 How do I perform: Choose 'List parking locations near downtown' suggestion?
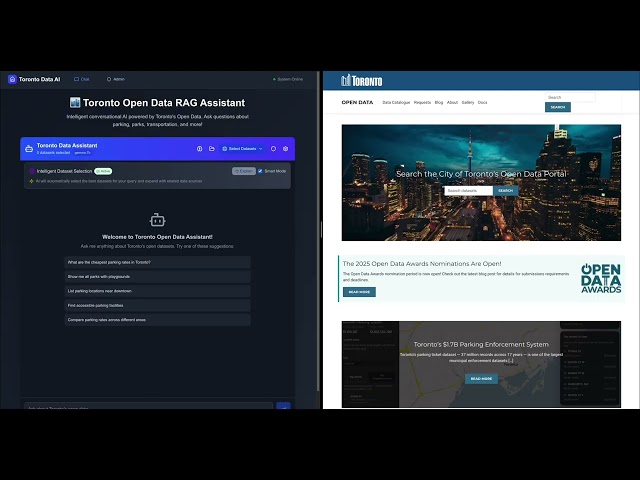coord(158,291)
